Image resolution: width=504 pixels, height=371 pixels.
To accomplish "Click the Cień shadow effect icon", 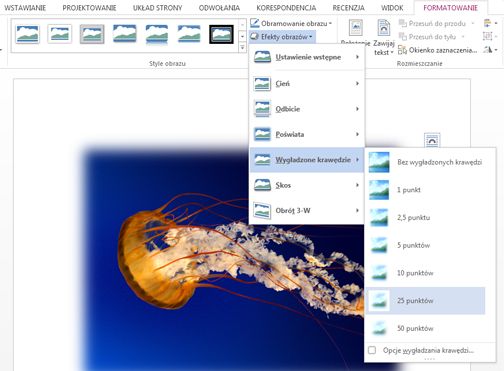I will click(262, 83).
